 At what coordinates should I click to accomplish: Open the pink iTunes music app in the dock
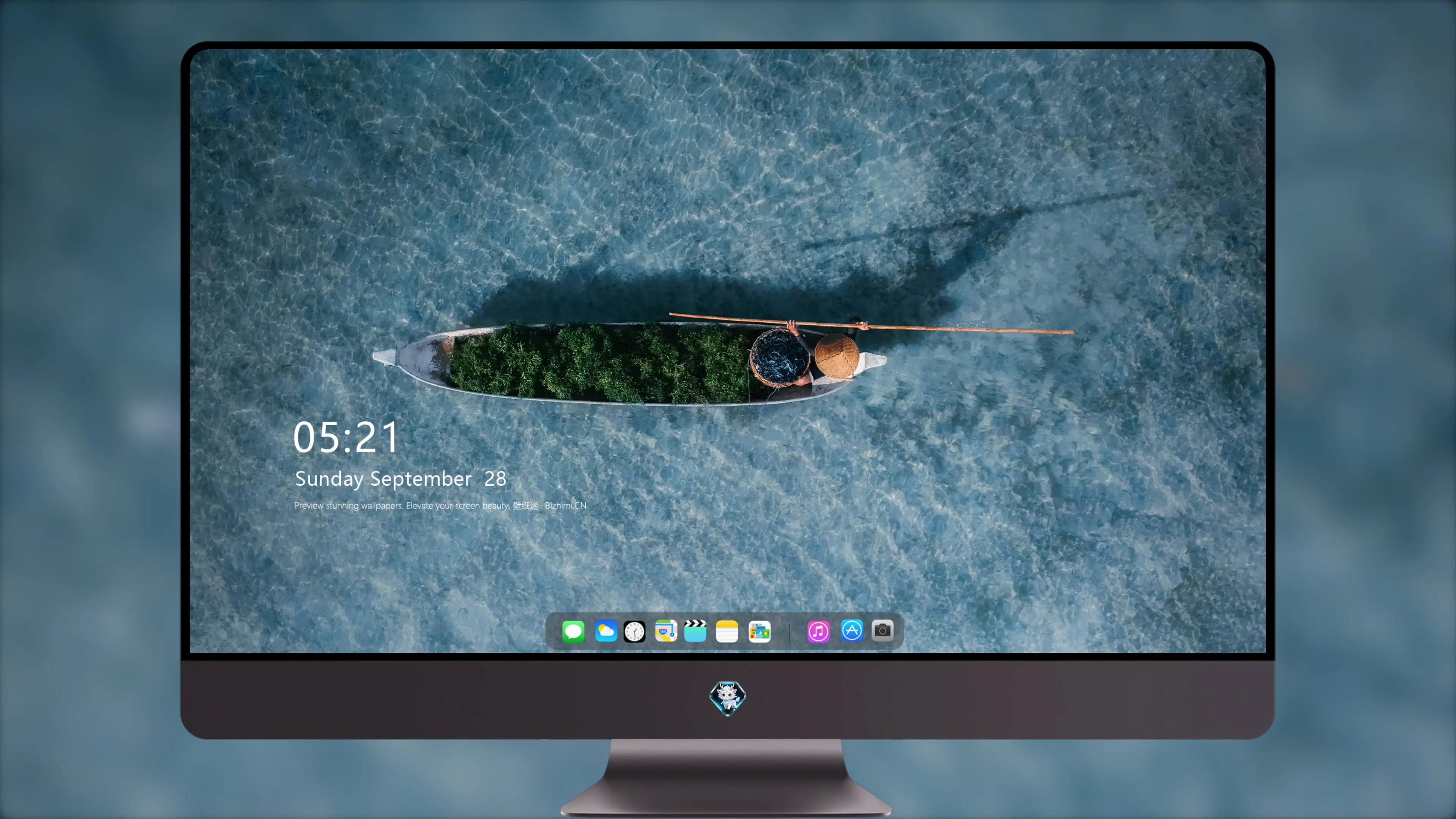(819, 631)
